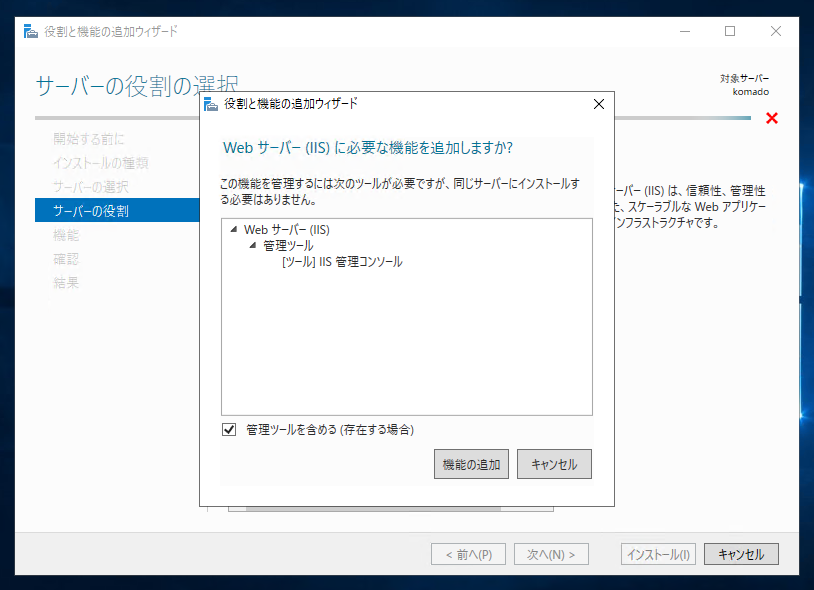Maximize the main wizard window
814x590 pixels.
coord(730,32)
